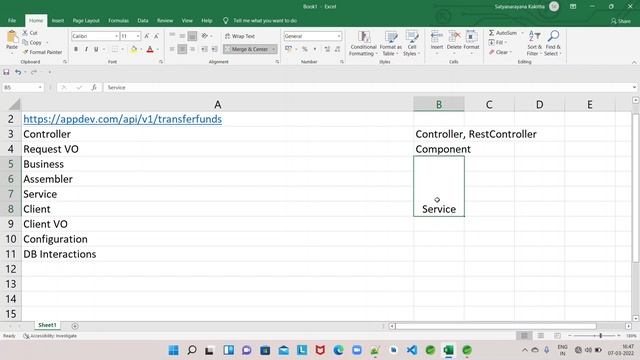Apply percent style format
Screen dimensions: 640x360
(x=305, y=49)
